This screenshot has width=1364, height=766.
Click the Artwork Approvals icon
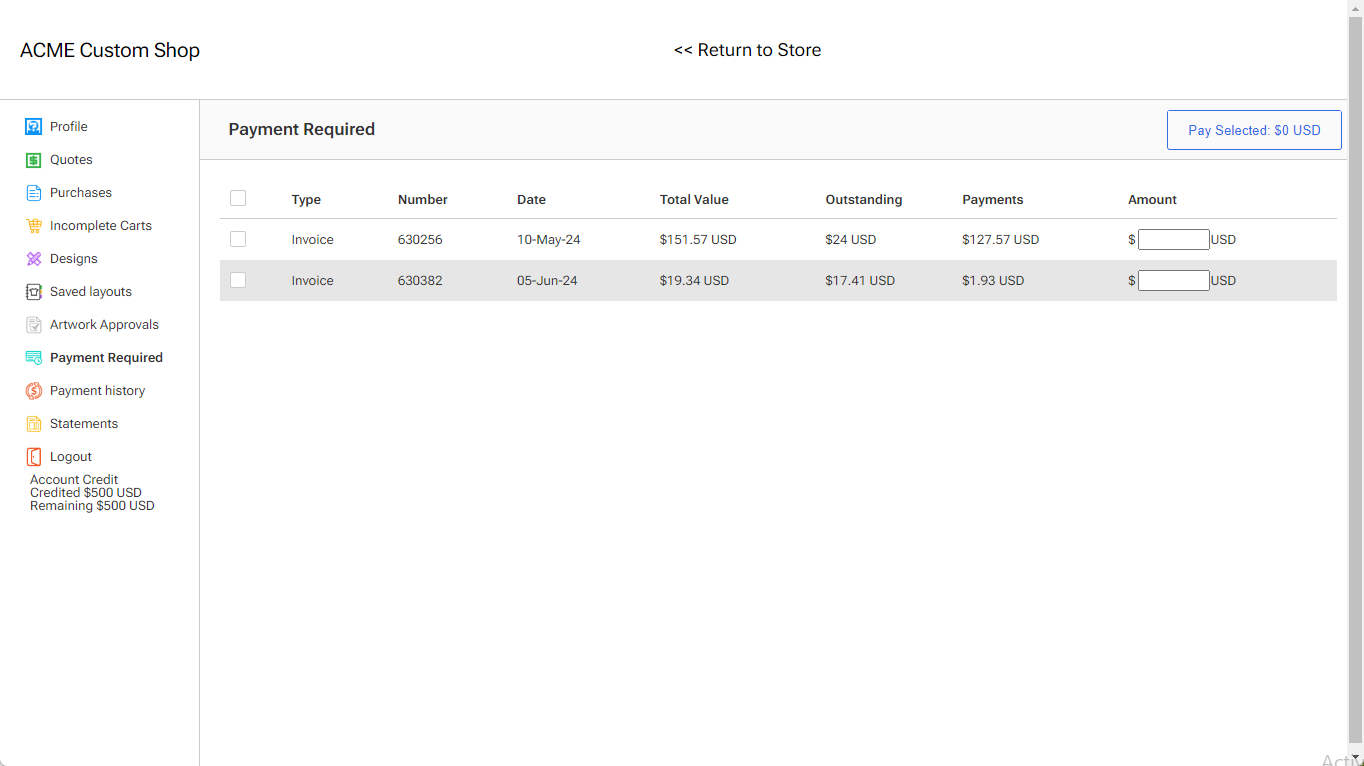pos(33,325)
